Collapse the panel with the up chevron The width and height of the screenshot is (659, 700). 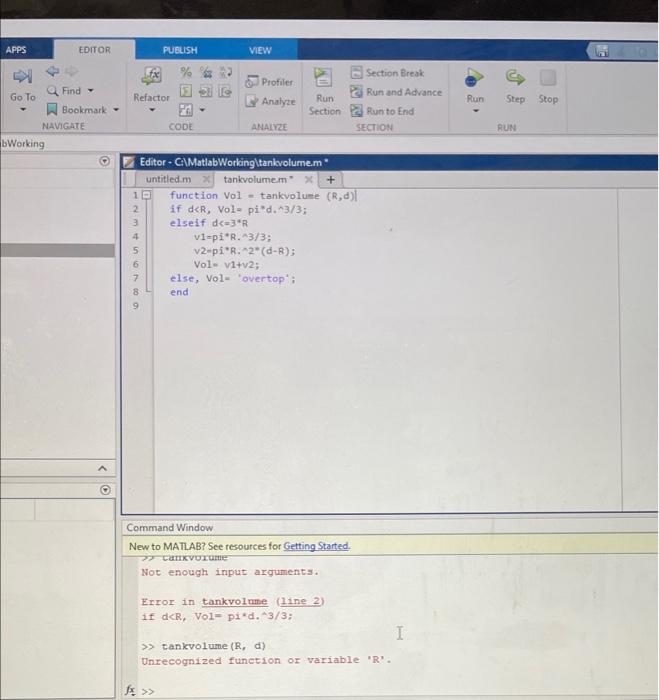click(x=102, y=468)
